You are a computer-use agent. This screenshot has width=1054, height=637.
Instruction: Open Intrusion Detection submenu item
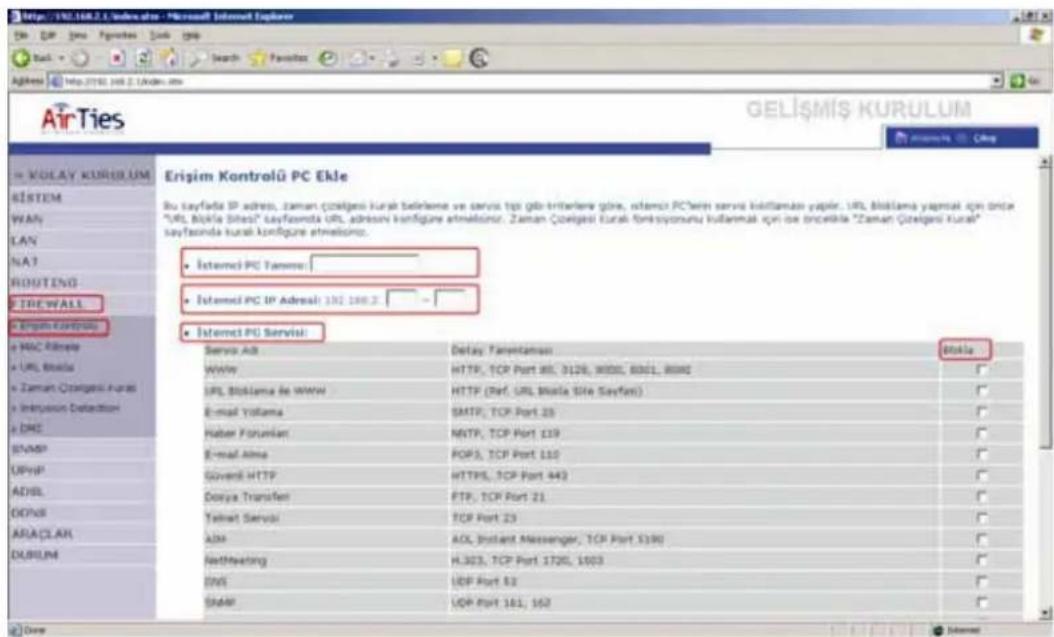pos(66,408)
